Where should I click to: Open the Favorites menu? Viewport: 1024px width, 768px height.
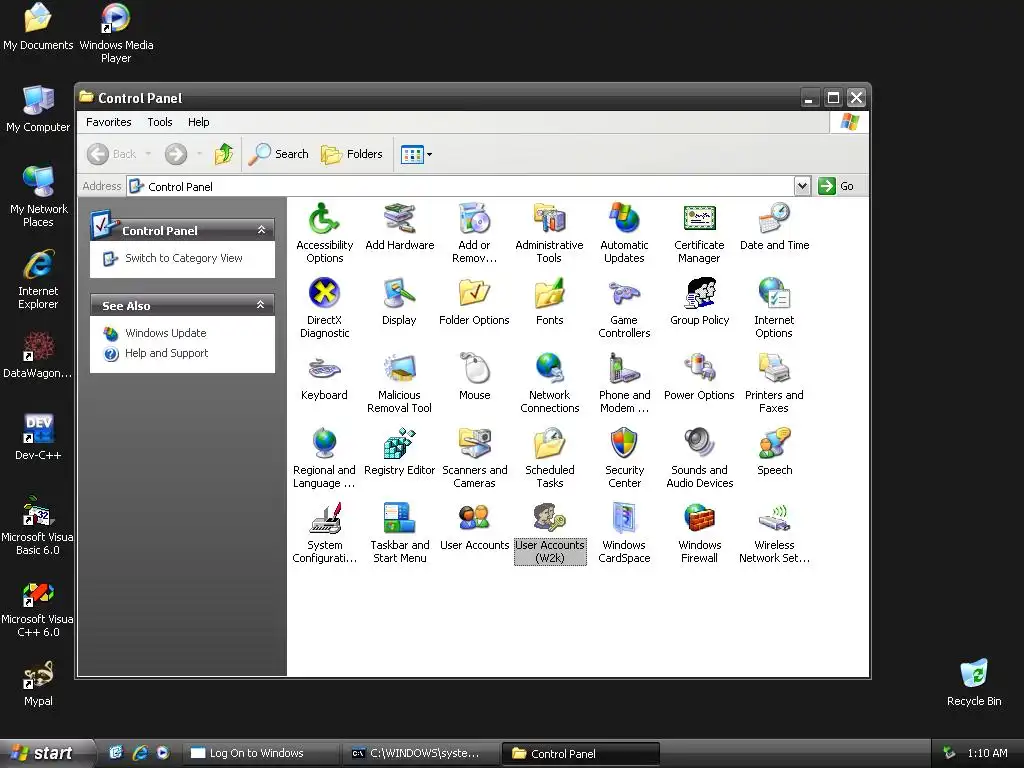click(108, 122)
